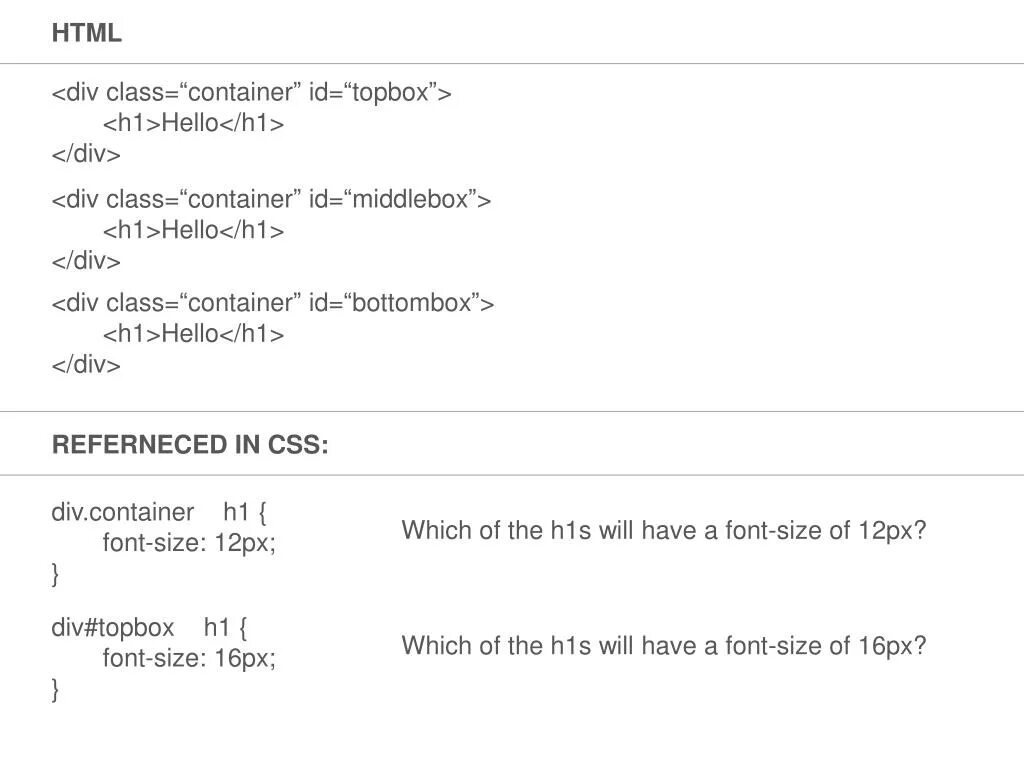Click the HTML heading text
Image resolution: width=1024 pixels, height=768 pixels.
[87, 33]
